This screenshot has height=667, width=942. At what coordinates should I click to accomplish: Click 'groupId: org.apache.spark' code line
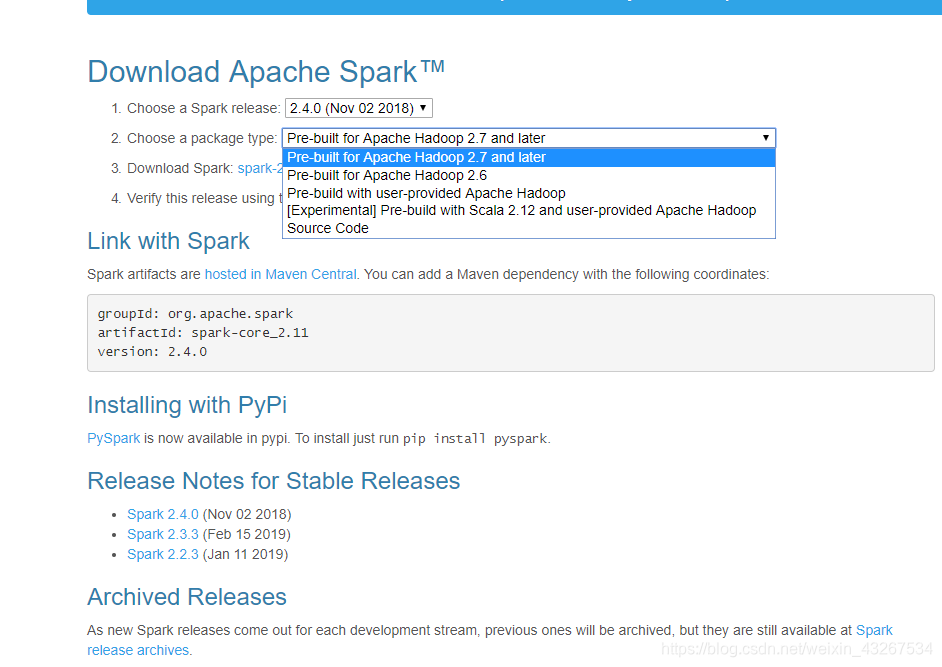195,314
